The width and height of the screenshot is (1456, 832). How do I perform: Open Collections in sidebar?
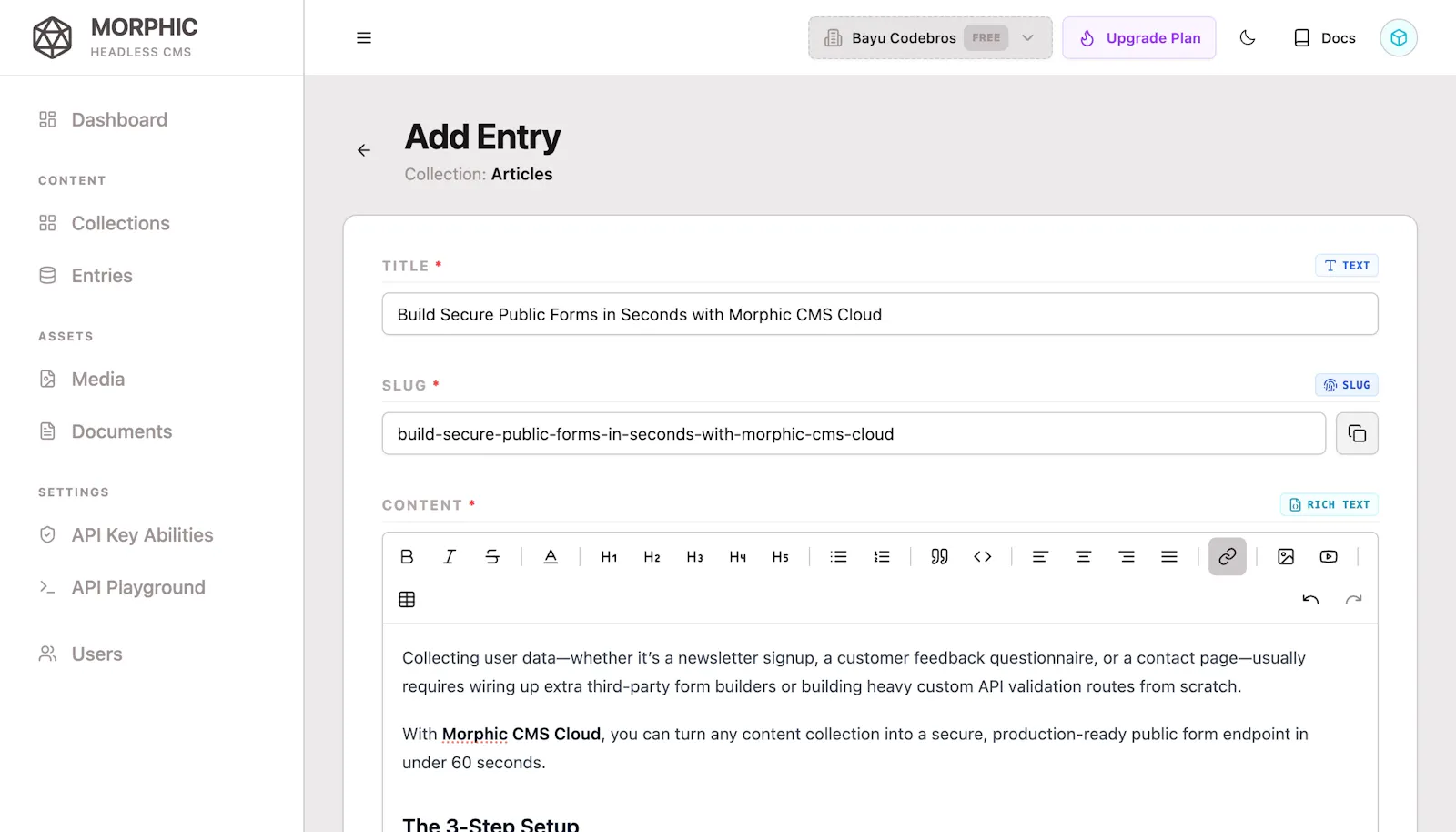click(x=105, y=223)
